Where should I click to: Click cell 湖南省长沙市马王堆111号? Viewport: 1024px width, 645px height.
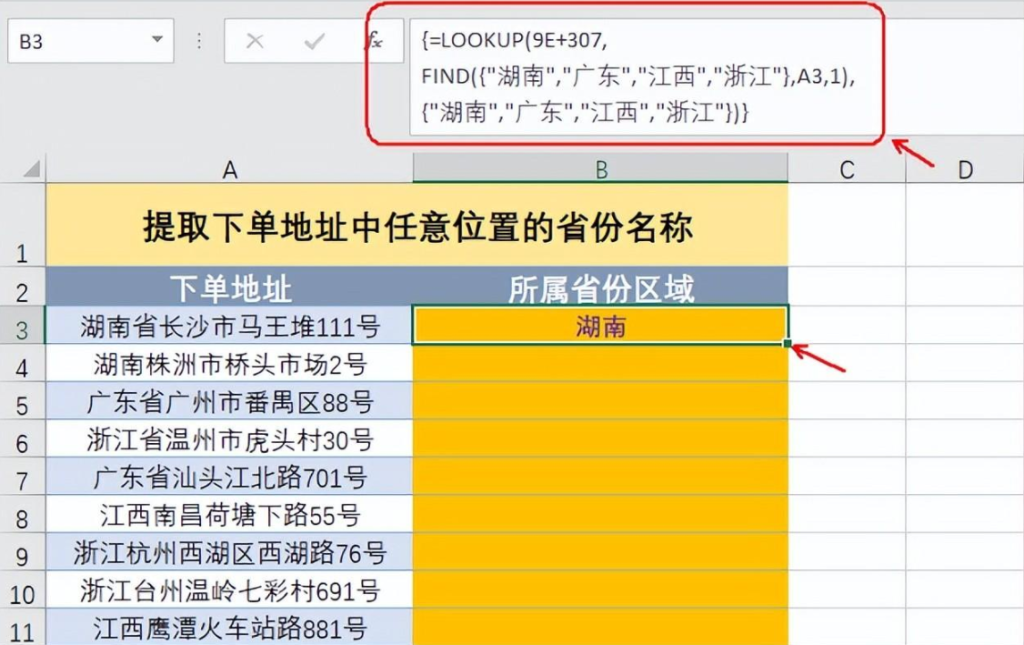click(229, 325)
